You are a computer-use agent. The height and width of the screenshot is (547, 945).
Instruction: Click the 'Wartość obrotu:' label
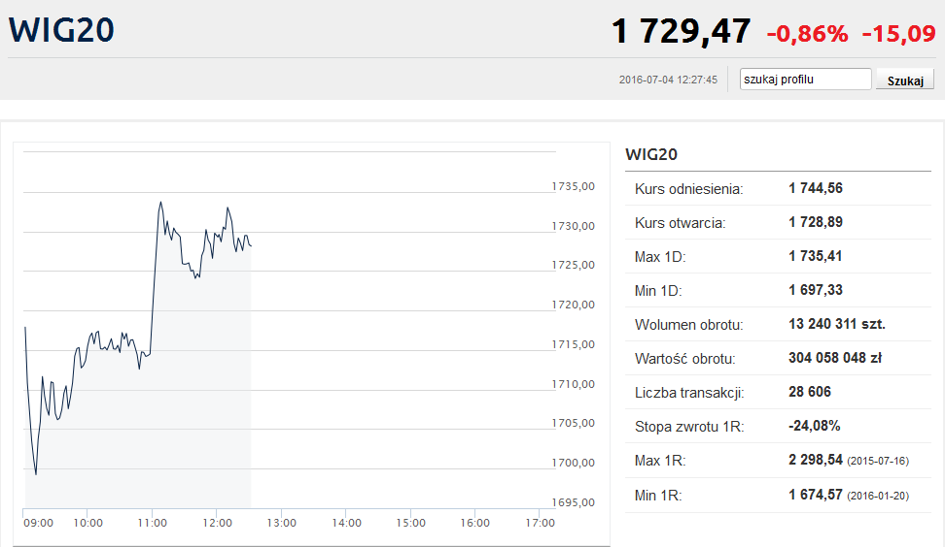pyautogui.click(x=685, y=359)
